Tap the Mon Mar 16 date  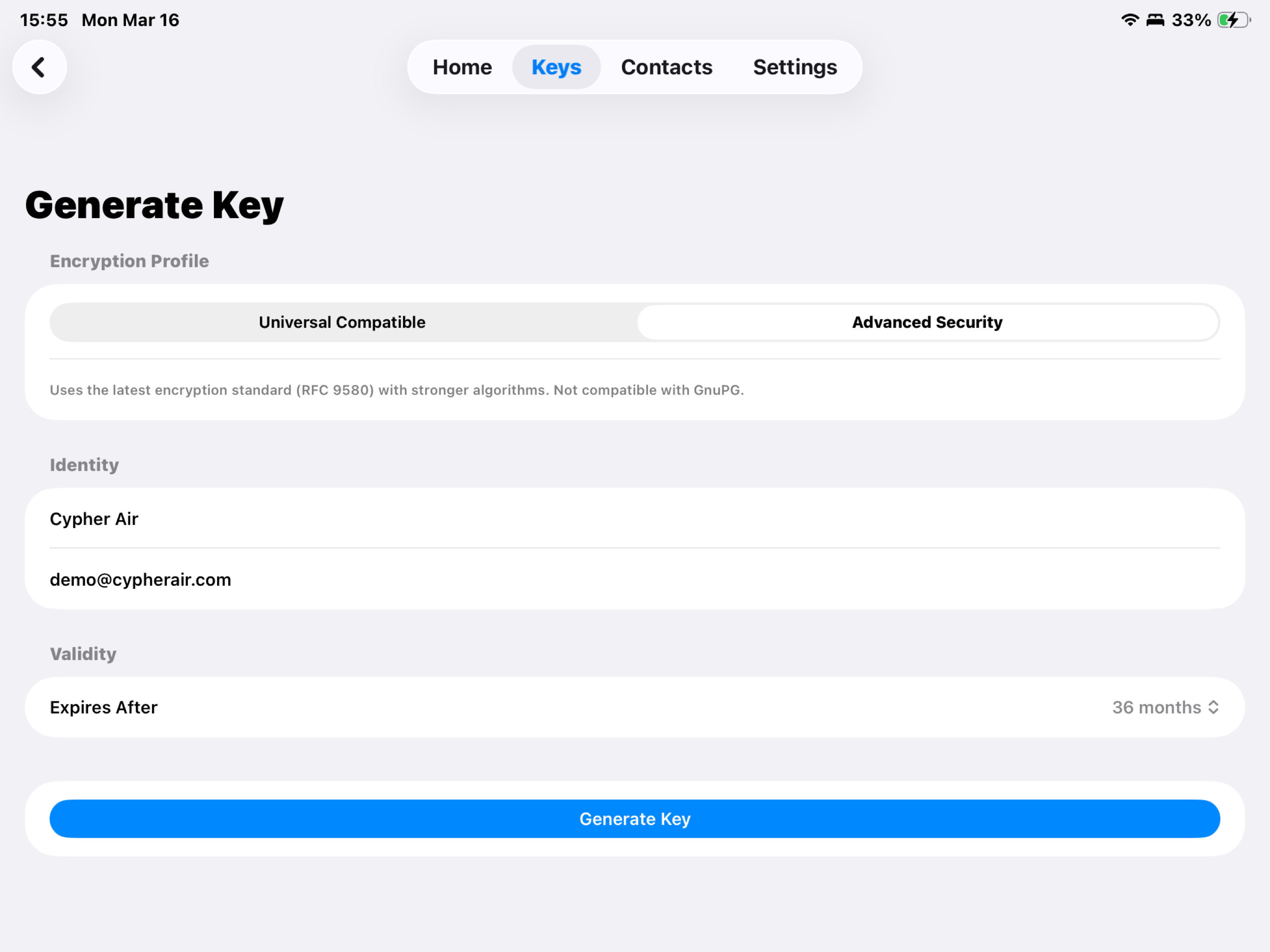click(x=130, y=20)
